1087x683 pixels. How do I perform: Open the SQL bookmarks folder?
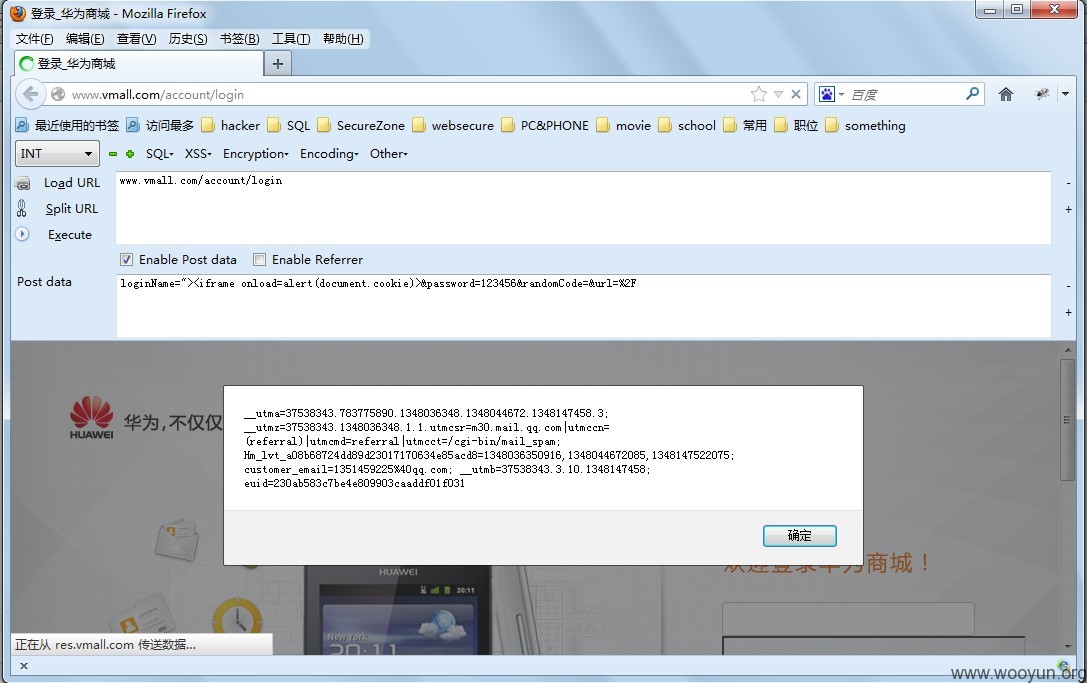(289, 126)
